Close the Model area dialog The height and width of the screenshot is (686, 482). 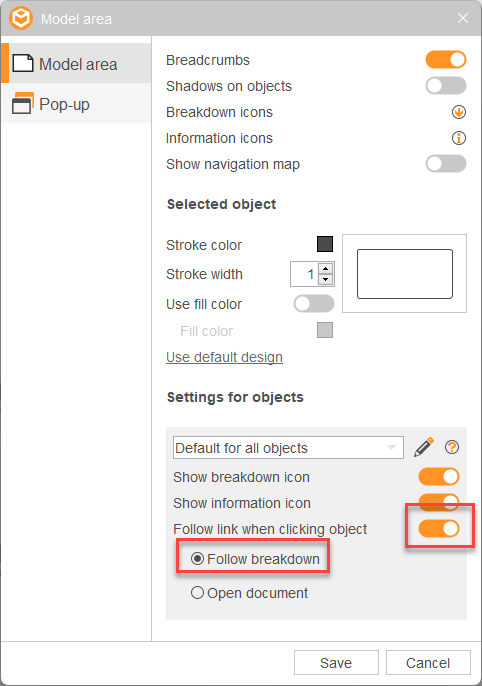pyautogui.click(x=463, y=18)
